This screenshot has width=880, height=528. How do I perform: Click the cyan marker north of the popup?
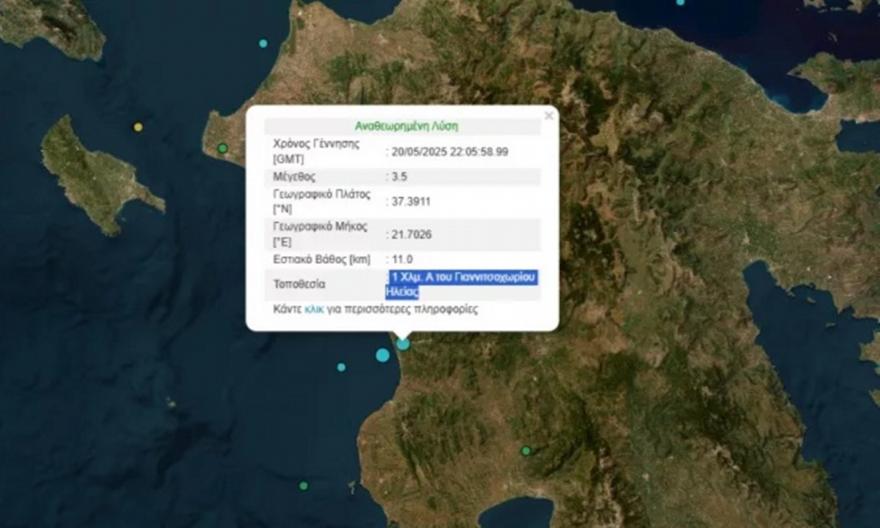coord(263,43)
